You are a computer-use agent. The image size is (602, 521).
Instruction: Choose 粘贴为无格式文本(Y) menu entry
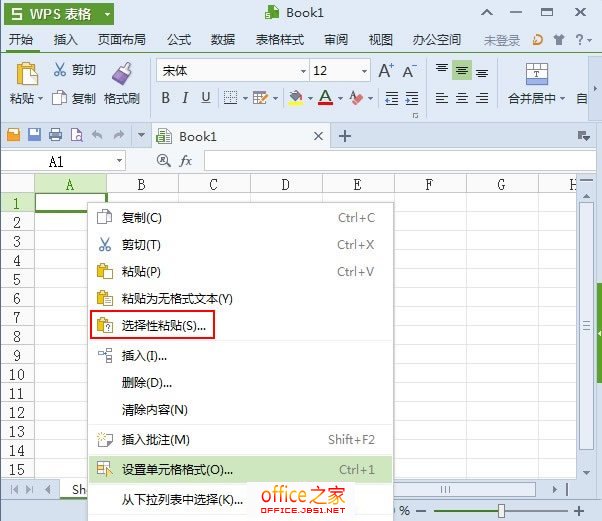tap(240, 298)
